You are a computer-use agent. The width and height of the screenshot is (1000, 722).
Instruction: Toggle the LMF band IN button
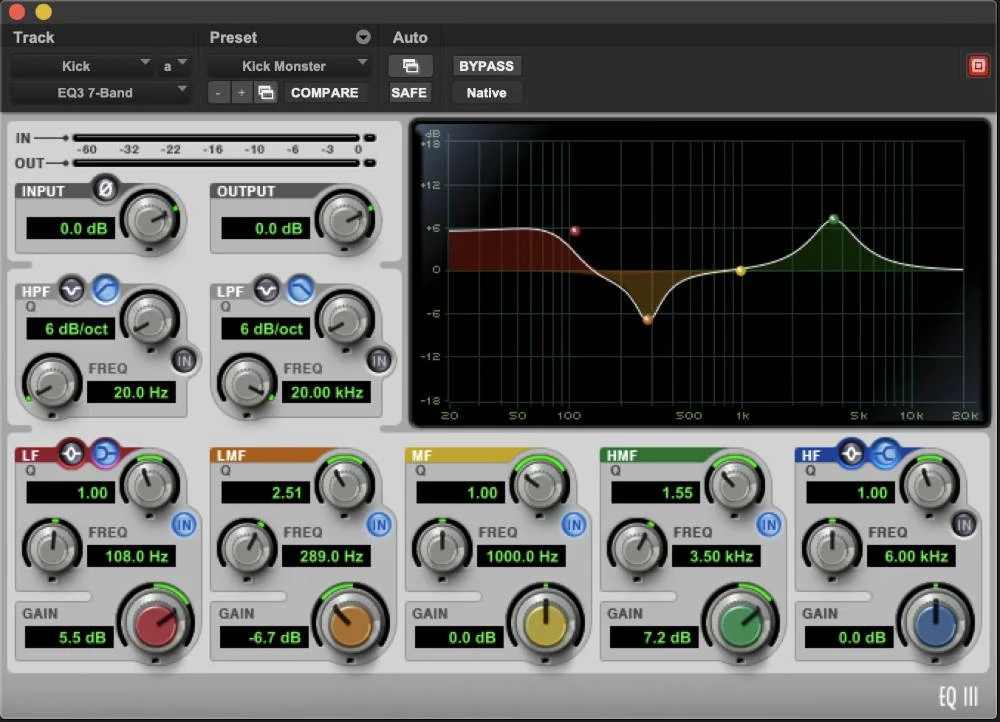click(x=380, y=524)
